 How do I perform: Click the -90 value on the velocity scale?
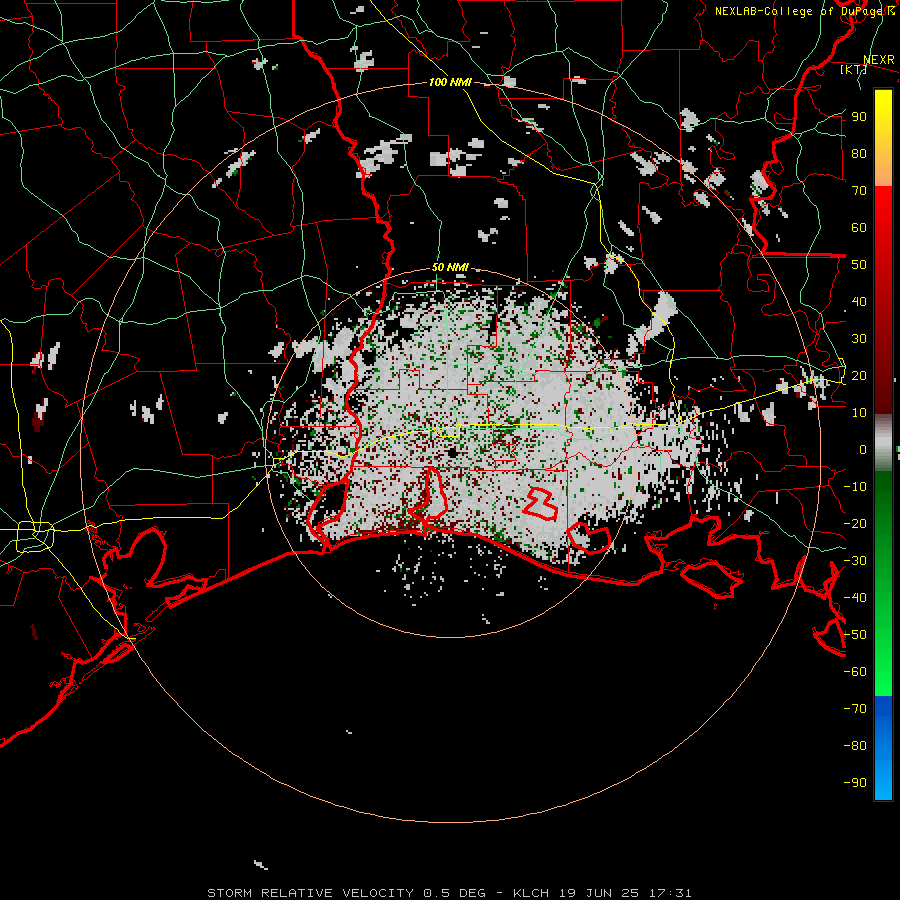click(x=855, y=783)
